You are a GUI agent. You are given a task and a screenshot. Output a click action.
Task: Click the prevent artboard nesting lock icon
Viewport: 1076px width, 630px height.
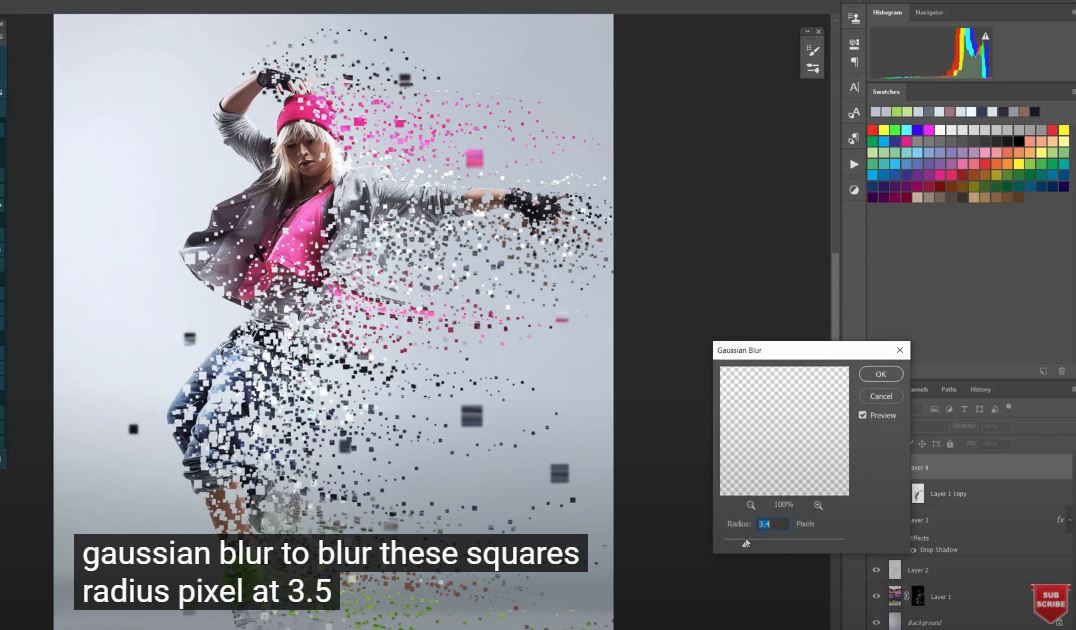936,444
